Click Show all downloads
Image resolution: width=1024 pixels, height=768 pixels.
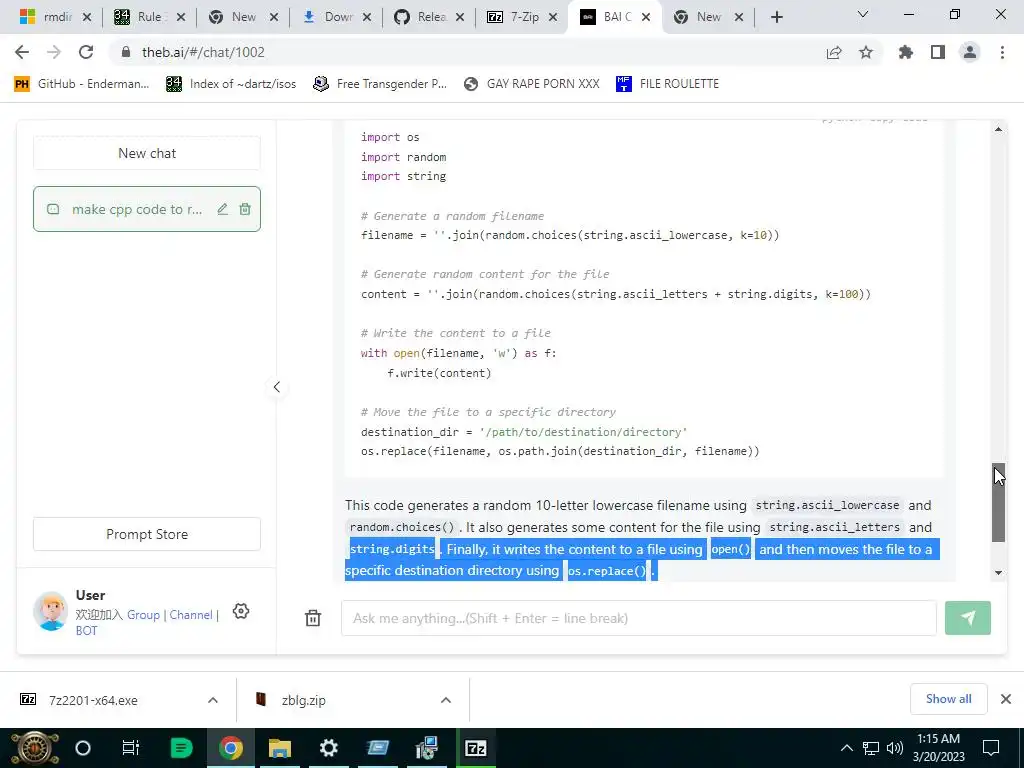tap(948, 699)
